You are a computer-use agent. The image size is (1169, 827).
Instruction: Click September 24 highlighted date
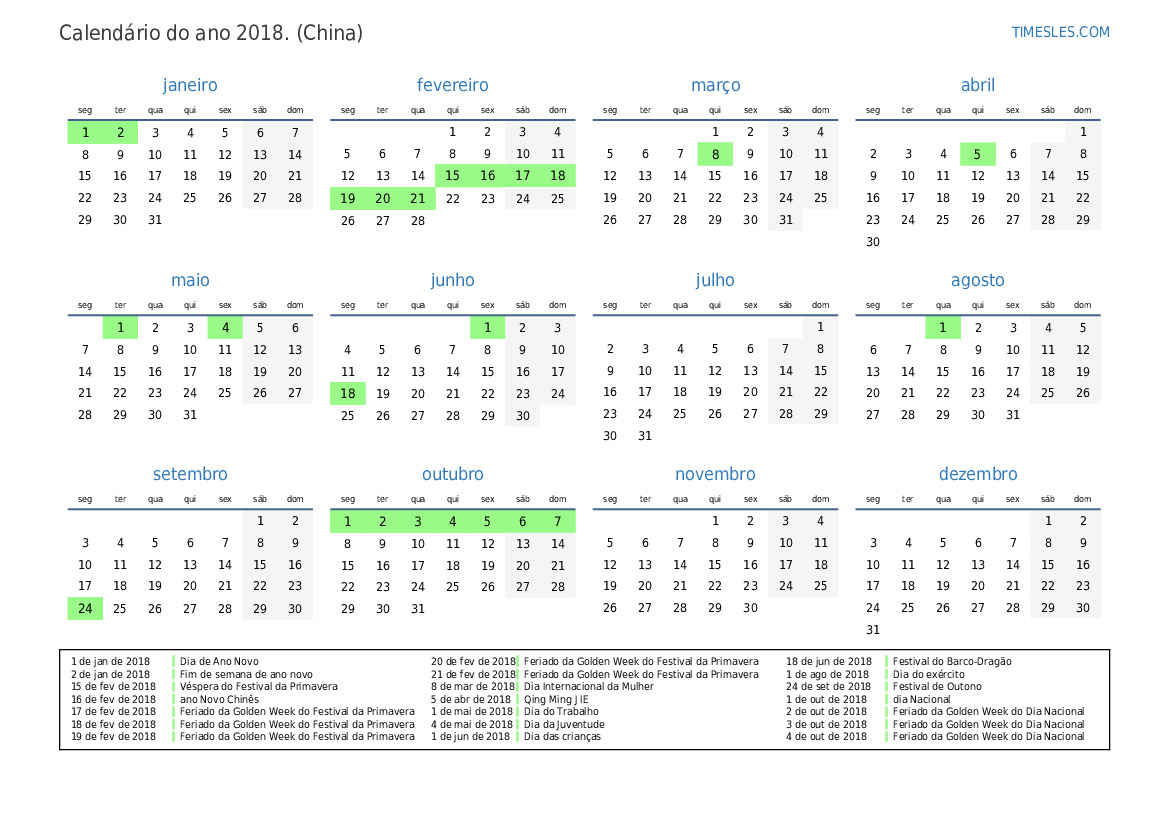86,608
